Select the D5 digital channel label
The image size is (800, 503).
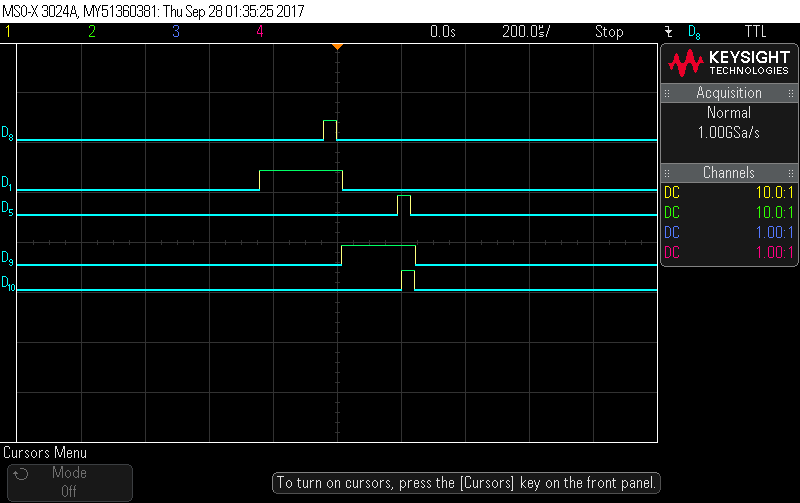[7, 208]
